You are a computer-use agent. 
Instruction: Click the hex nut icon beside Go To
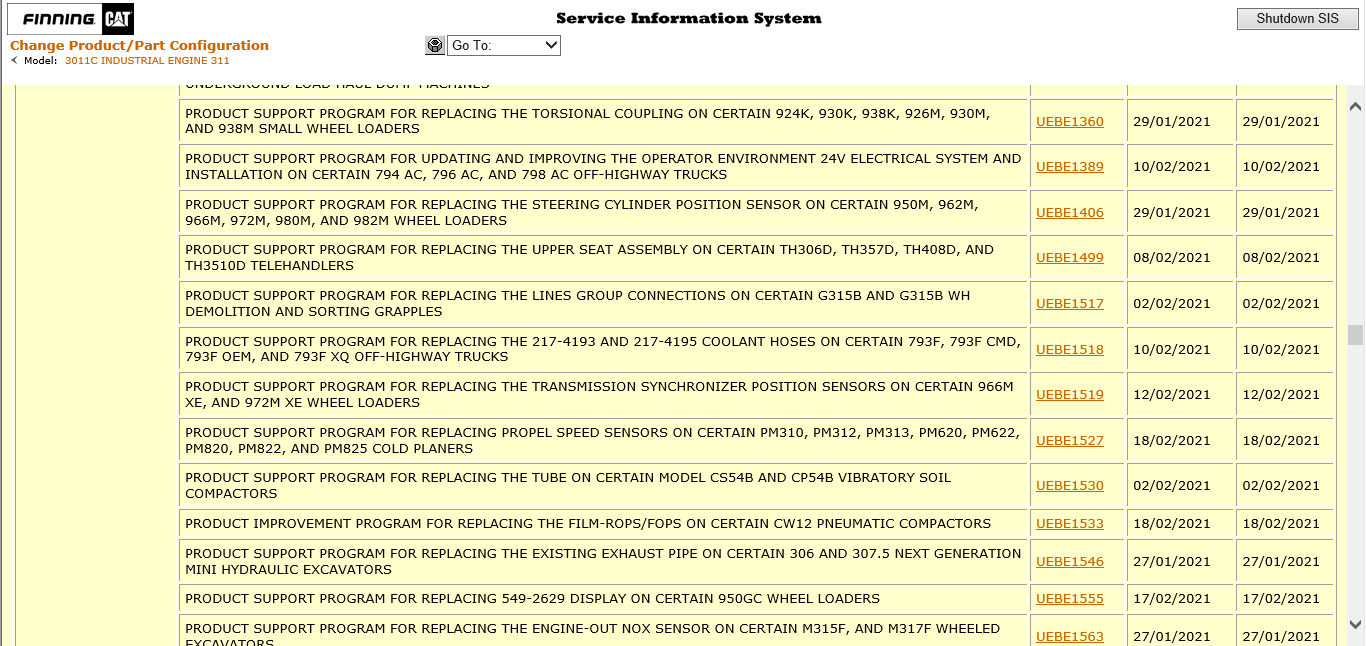(x=434, y=45)
